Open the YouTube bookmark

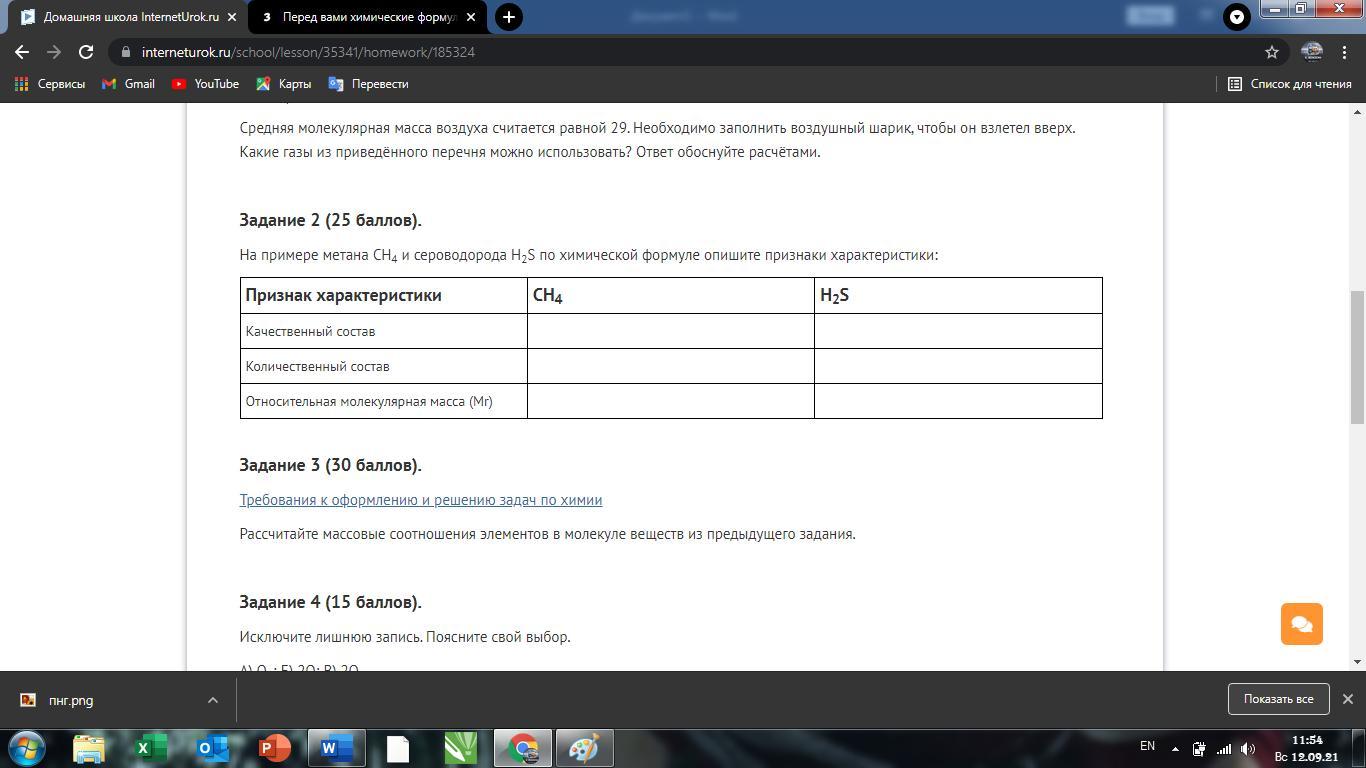[205, 84]
